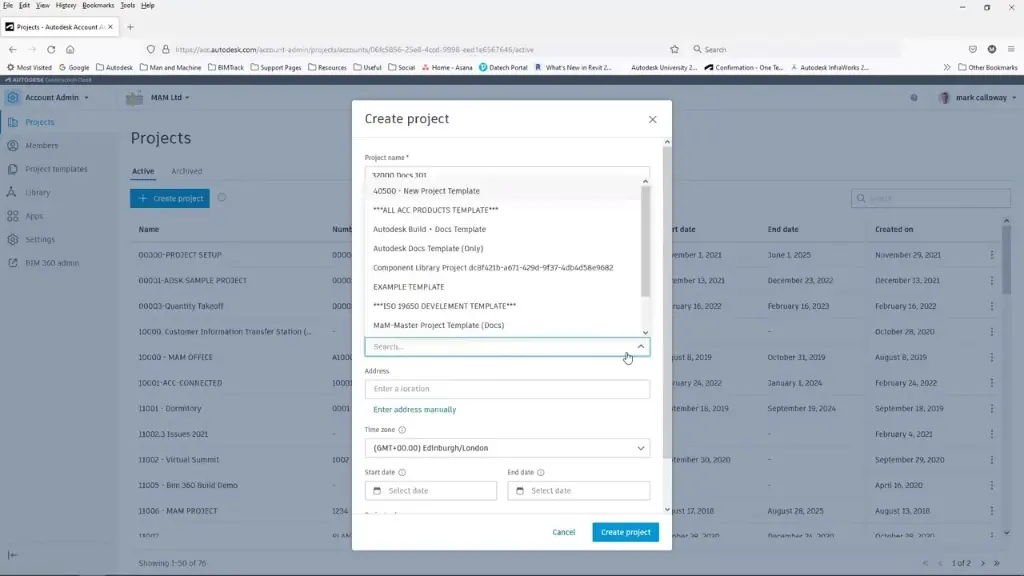This screenshot has height=576, width=1024.
Task: Choose ***ALL ACC PRODUCTS TEMPLATE*** option
Action: coord(503,210)
